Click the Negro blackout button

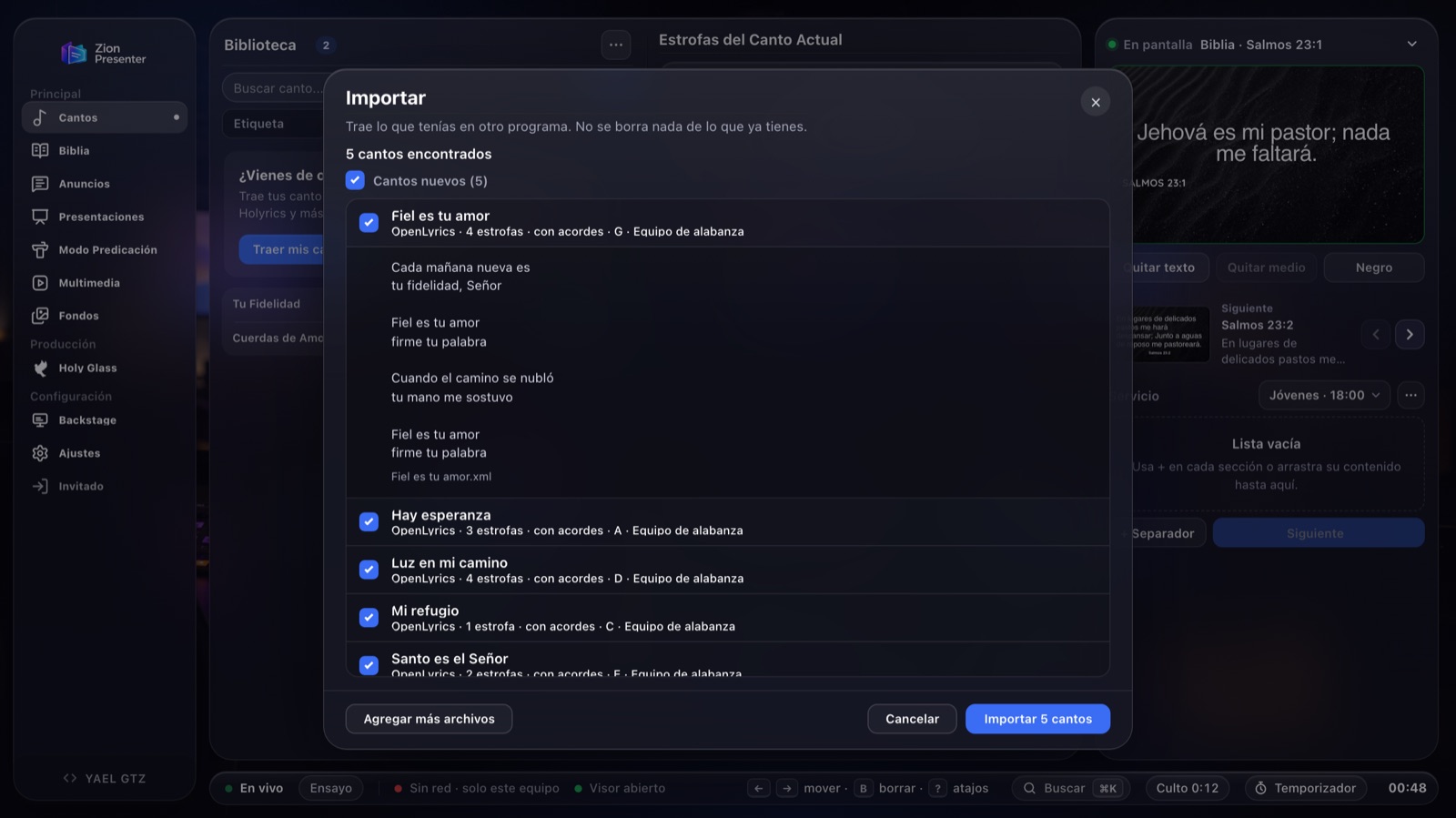tap(1374, 268)
